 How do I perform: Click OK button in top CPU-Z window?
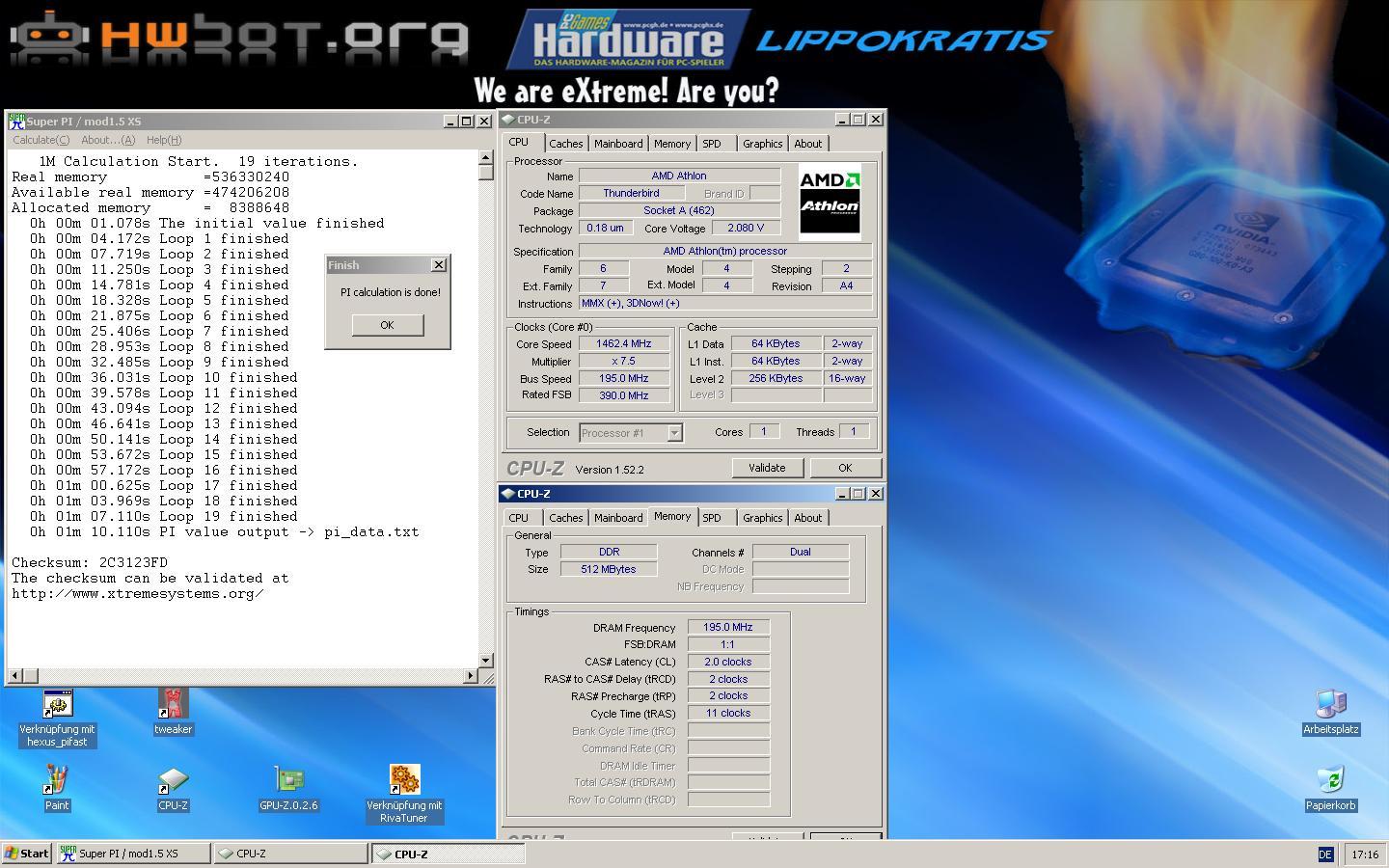coord(845,468)
